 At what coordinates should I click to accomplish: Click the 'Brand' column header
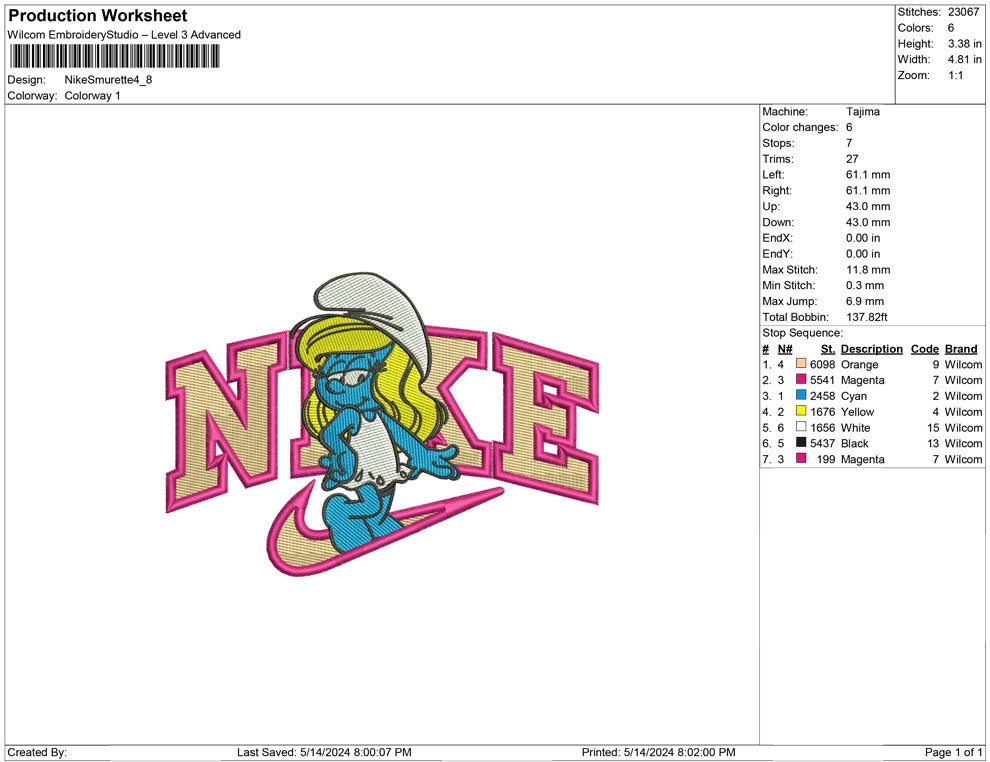click(x=961, y=348)
